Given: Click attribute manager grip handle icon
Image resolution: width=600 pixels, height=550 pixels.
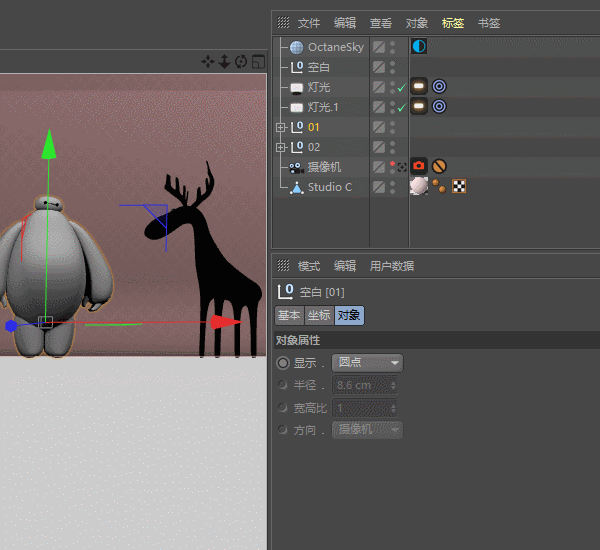Looking at the screenshot, I should [283, 265].
